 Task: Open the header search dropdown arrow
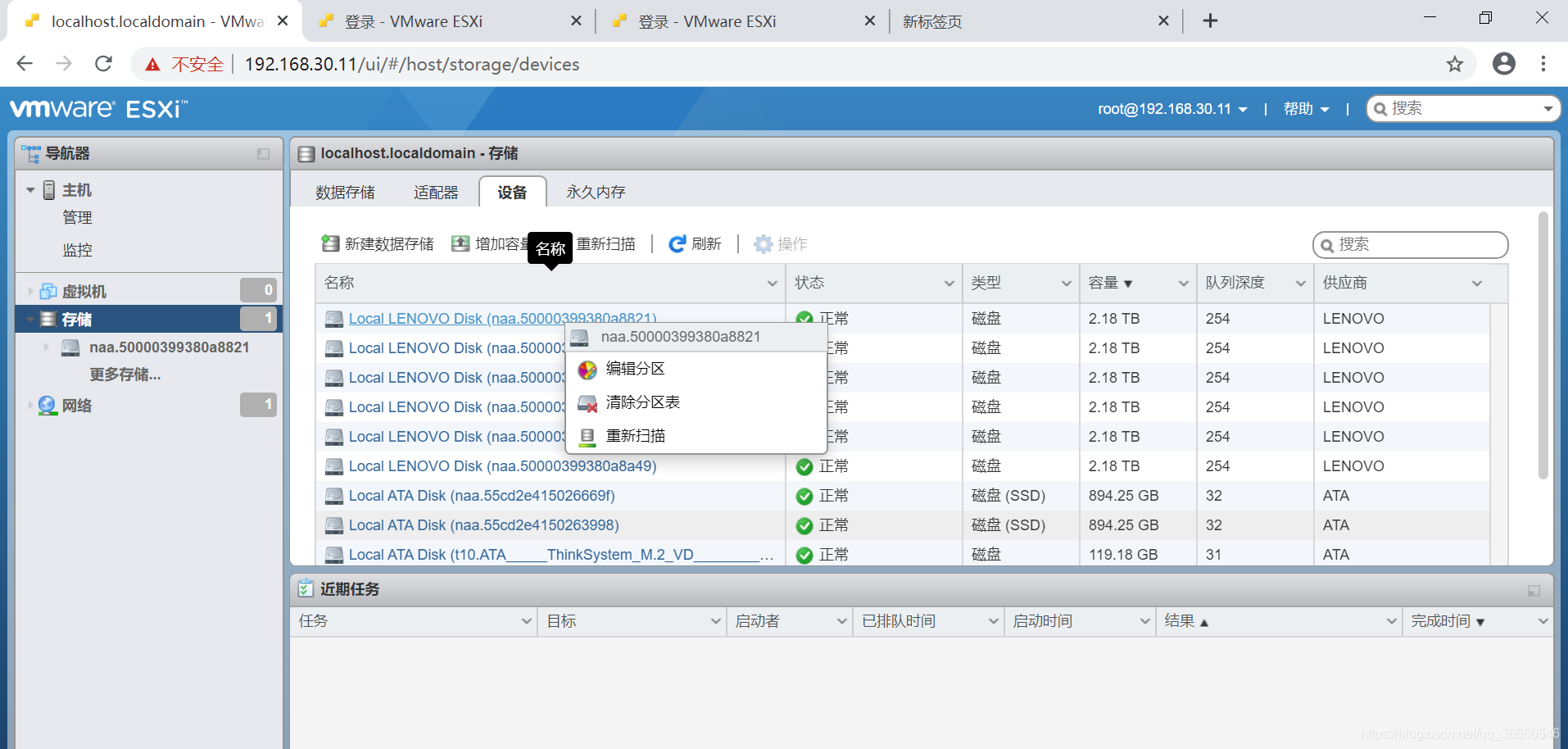click(1548, 109)
